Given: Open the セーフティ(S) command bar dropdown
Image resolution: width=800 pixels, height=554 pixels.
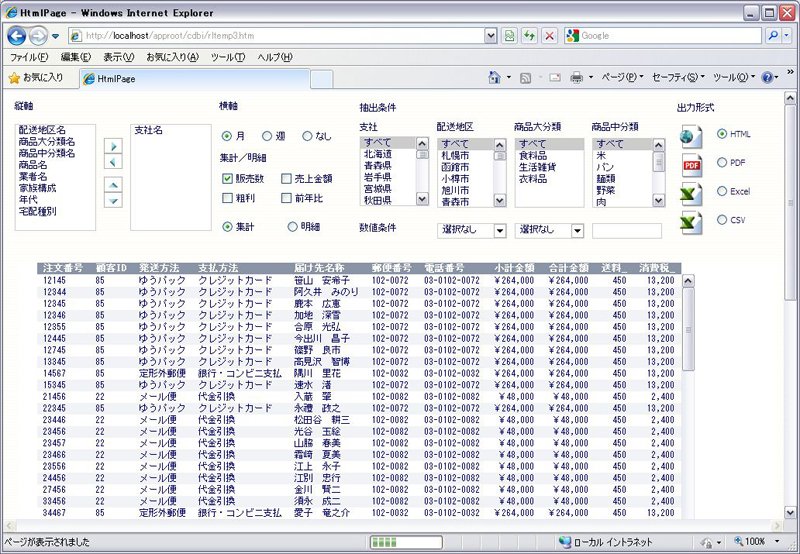Looking at the screenshot, I should point(678,78).
